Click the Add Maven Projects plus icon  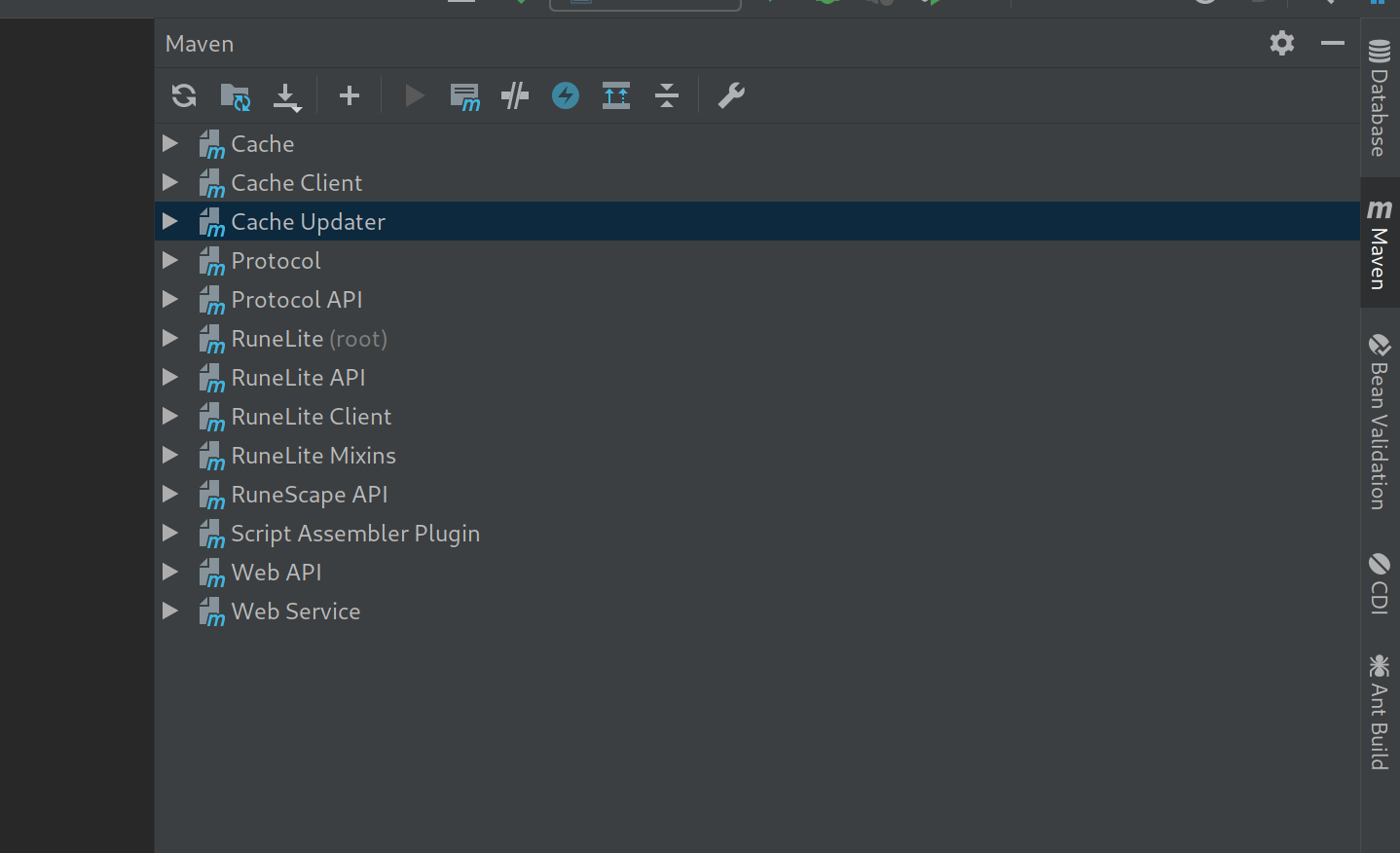pos(349,95)
